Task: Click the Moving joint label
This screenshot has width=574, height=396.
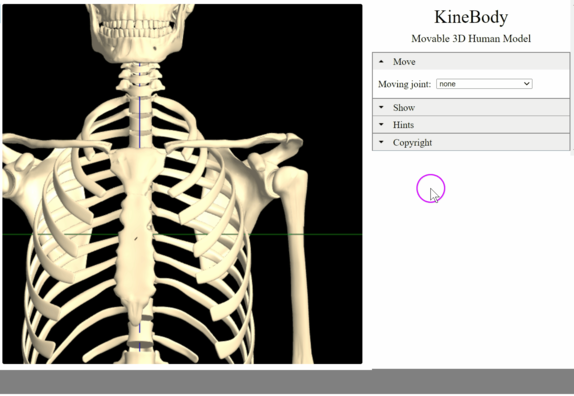Action: [405, 84]
